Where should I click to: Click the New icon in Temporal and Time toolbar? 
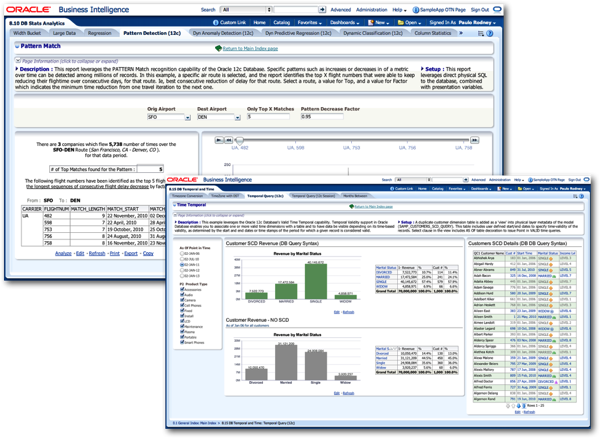(x=499, y=189)
